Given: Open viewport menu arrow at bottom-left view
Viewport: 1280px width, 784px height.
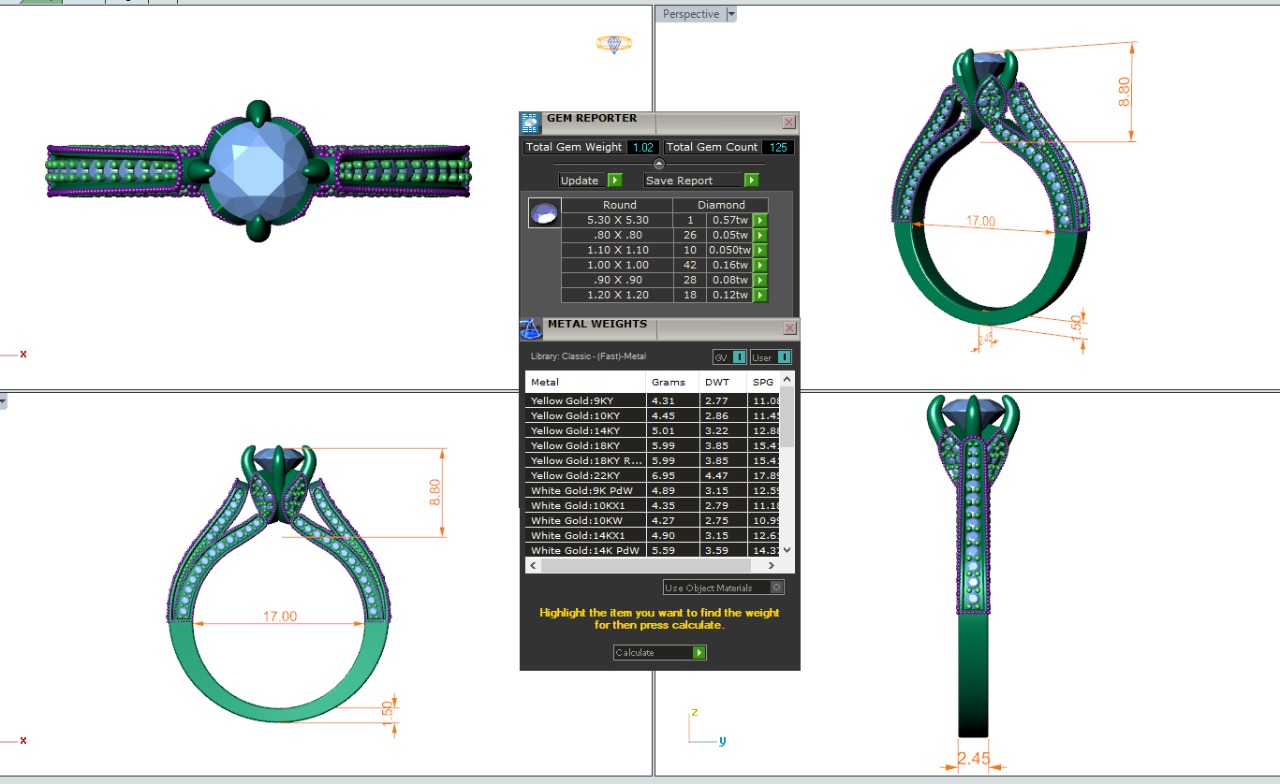Looking at the screenshot, I should coord(3,402).
